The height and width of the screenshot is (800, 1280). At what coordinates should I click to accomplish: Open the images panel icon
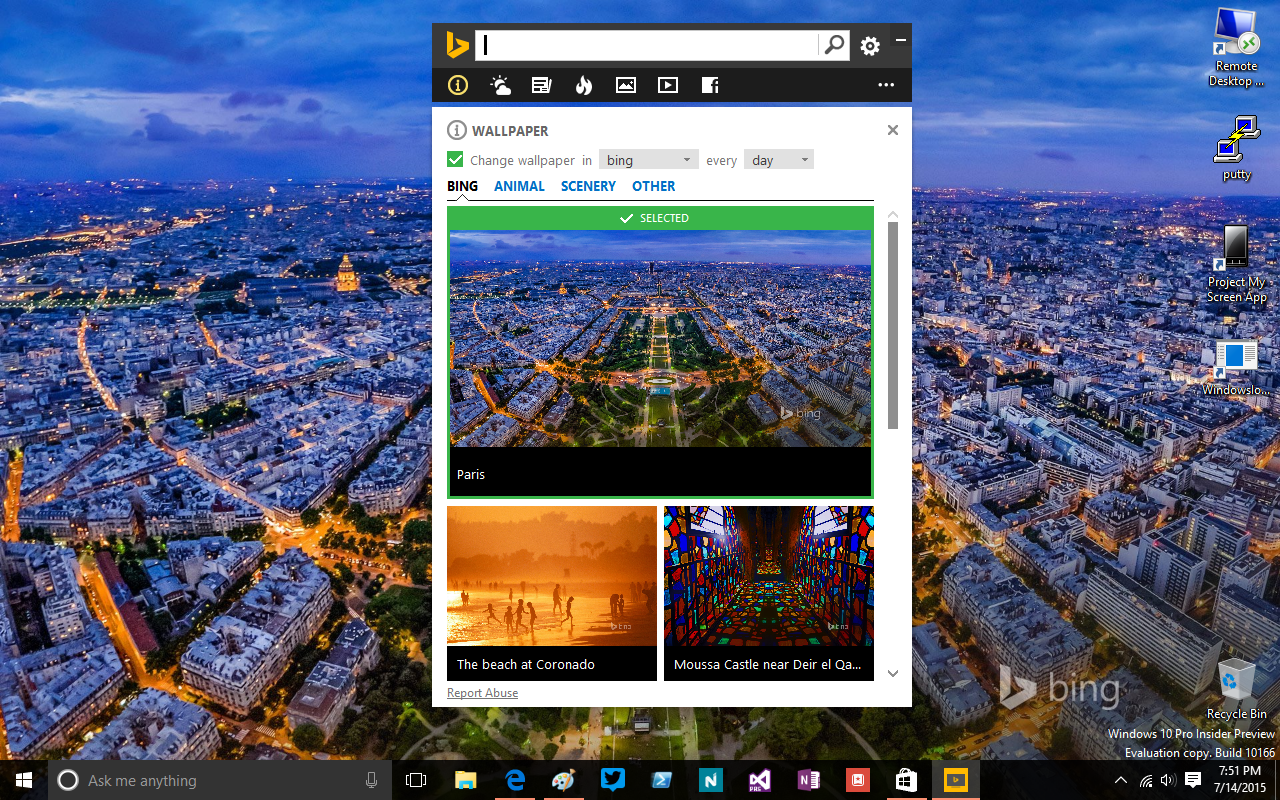point(626,85)
